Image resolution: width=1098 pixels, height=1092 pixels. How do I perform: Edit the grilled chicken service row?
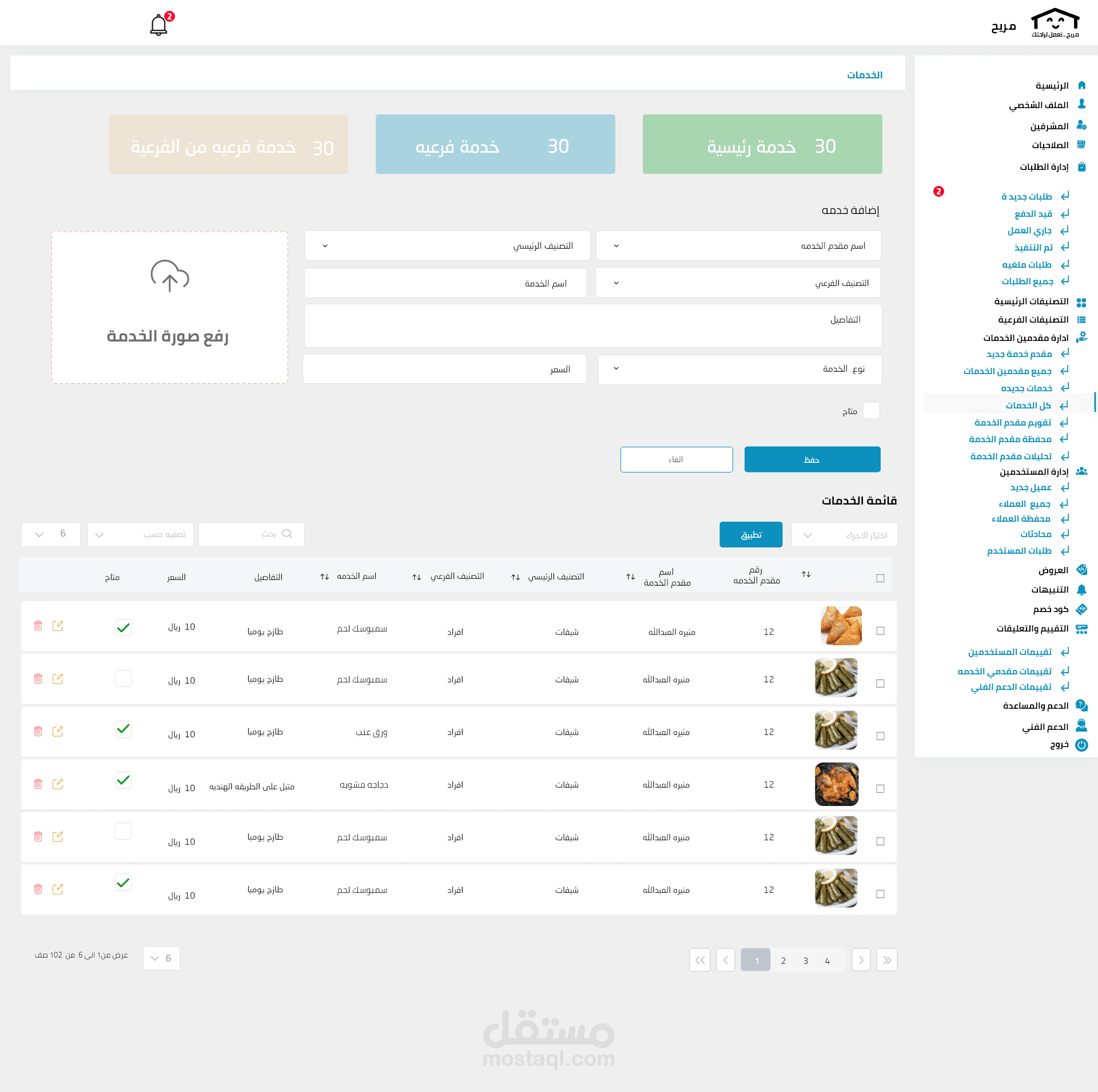tap(58, 784)
